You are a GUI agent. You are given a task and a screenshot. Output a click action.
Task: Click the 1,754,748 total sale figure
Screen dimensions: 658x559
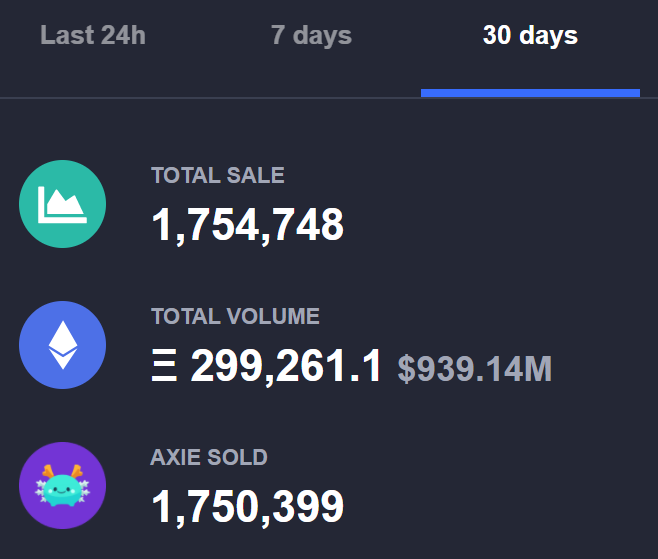tap(247, 226)
